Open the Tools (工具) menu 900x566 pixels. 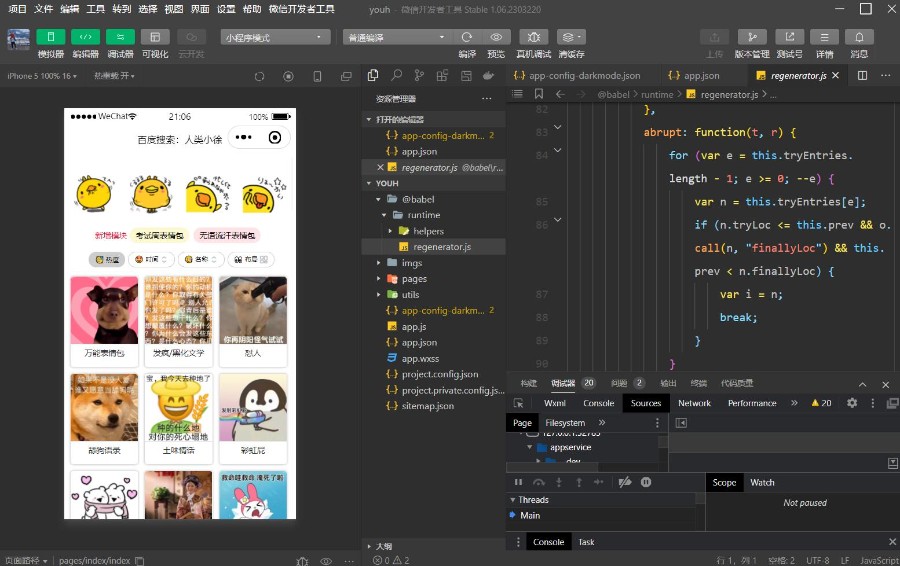point(95,9)
